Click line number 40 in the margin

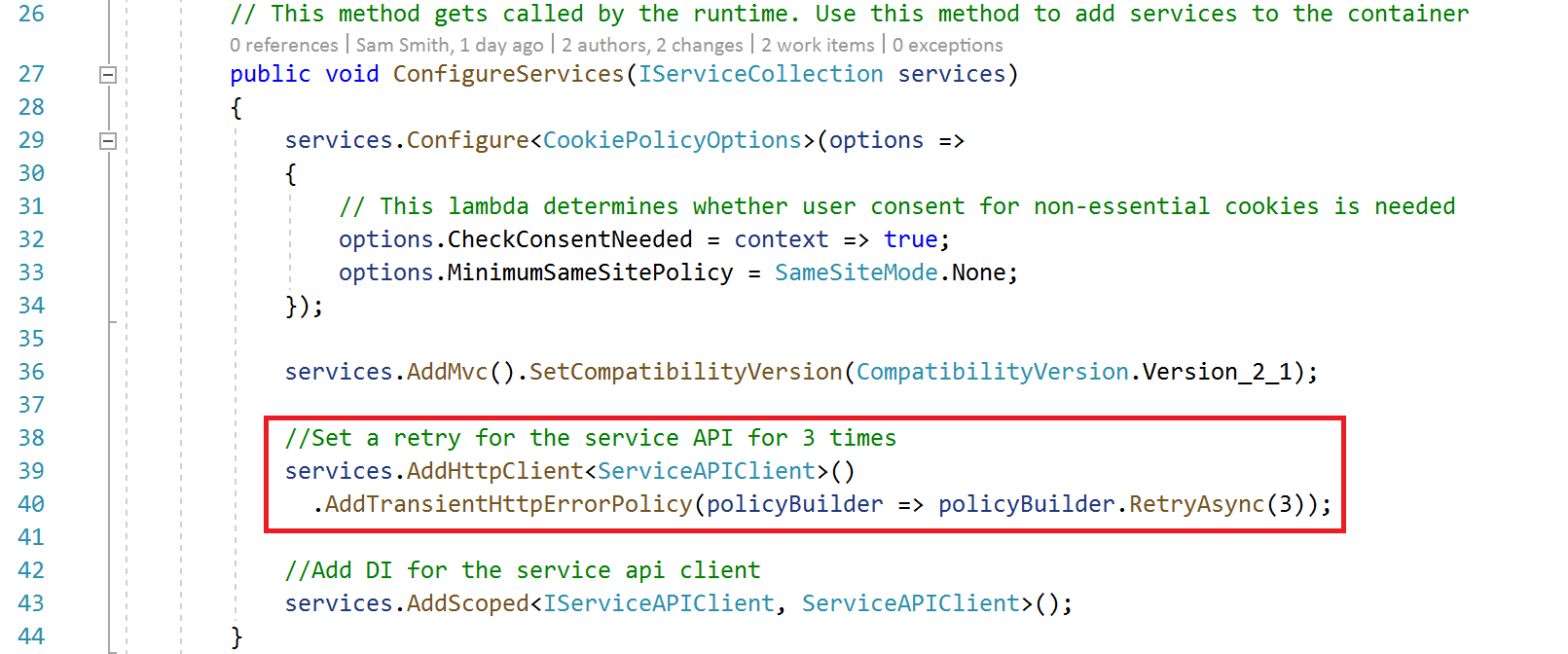click(31, 504)
